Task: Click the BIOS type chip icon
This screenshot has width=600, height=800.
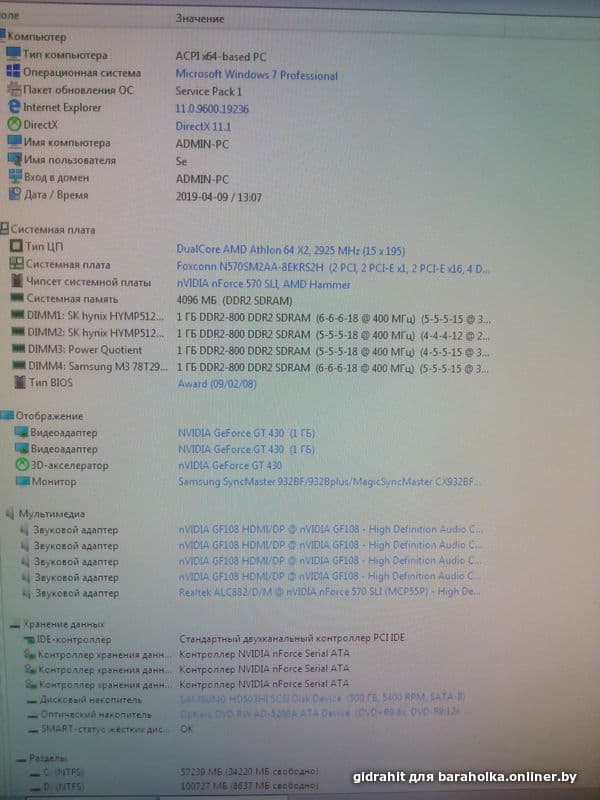Action: pos(20,382)
